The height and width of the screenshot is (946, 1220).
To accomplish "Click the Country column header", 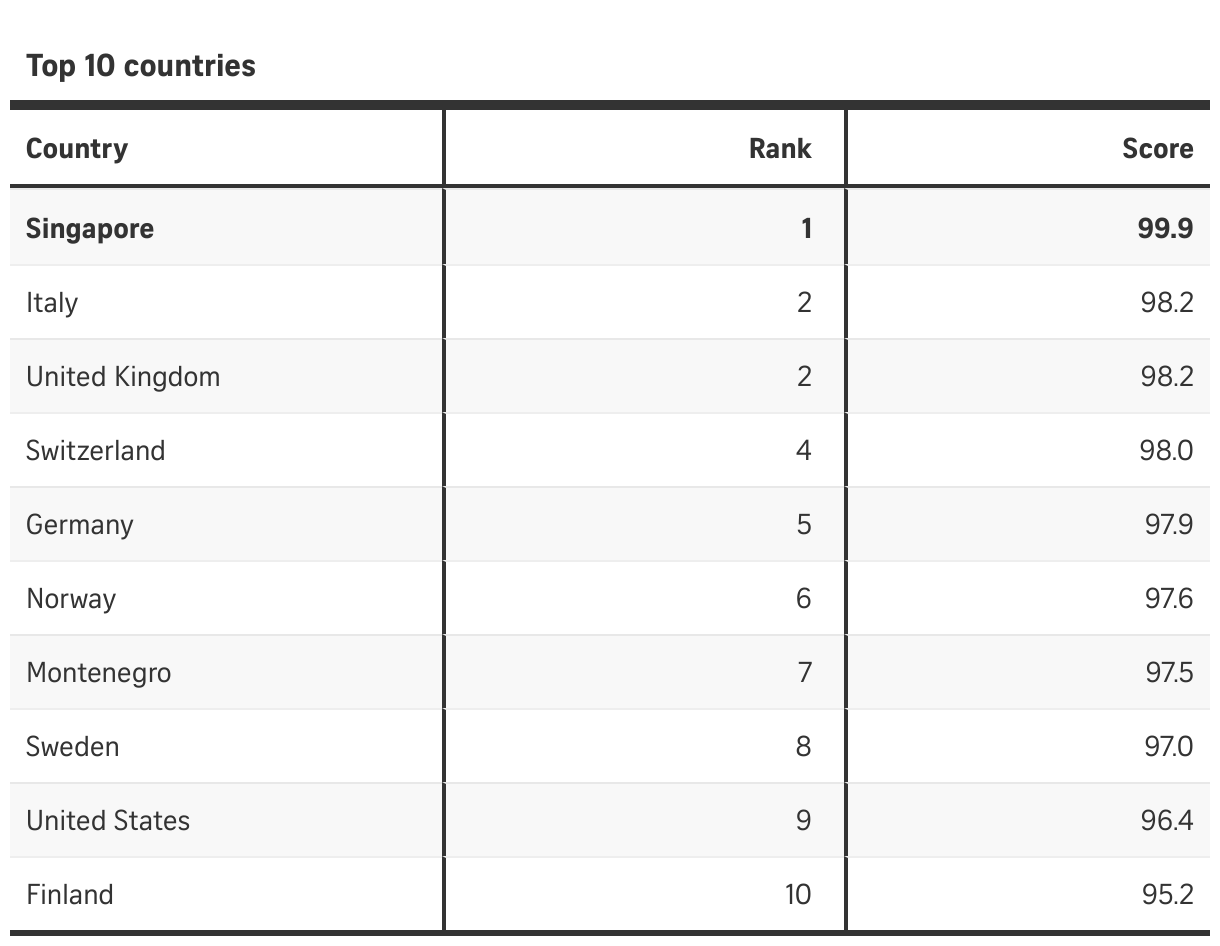I will coord(77,149).
